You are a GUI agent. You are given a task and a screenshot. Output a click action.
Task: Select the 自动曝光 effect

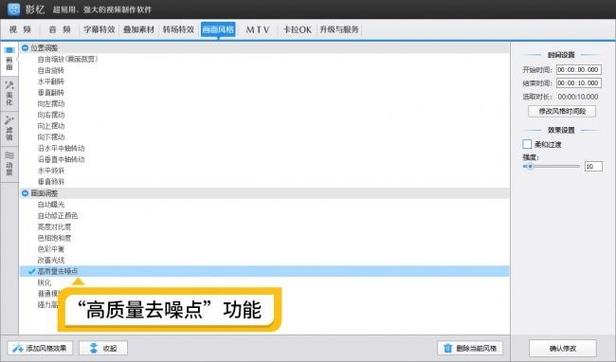(51, 204)
